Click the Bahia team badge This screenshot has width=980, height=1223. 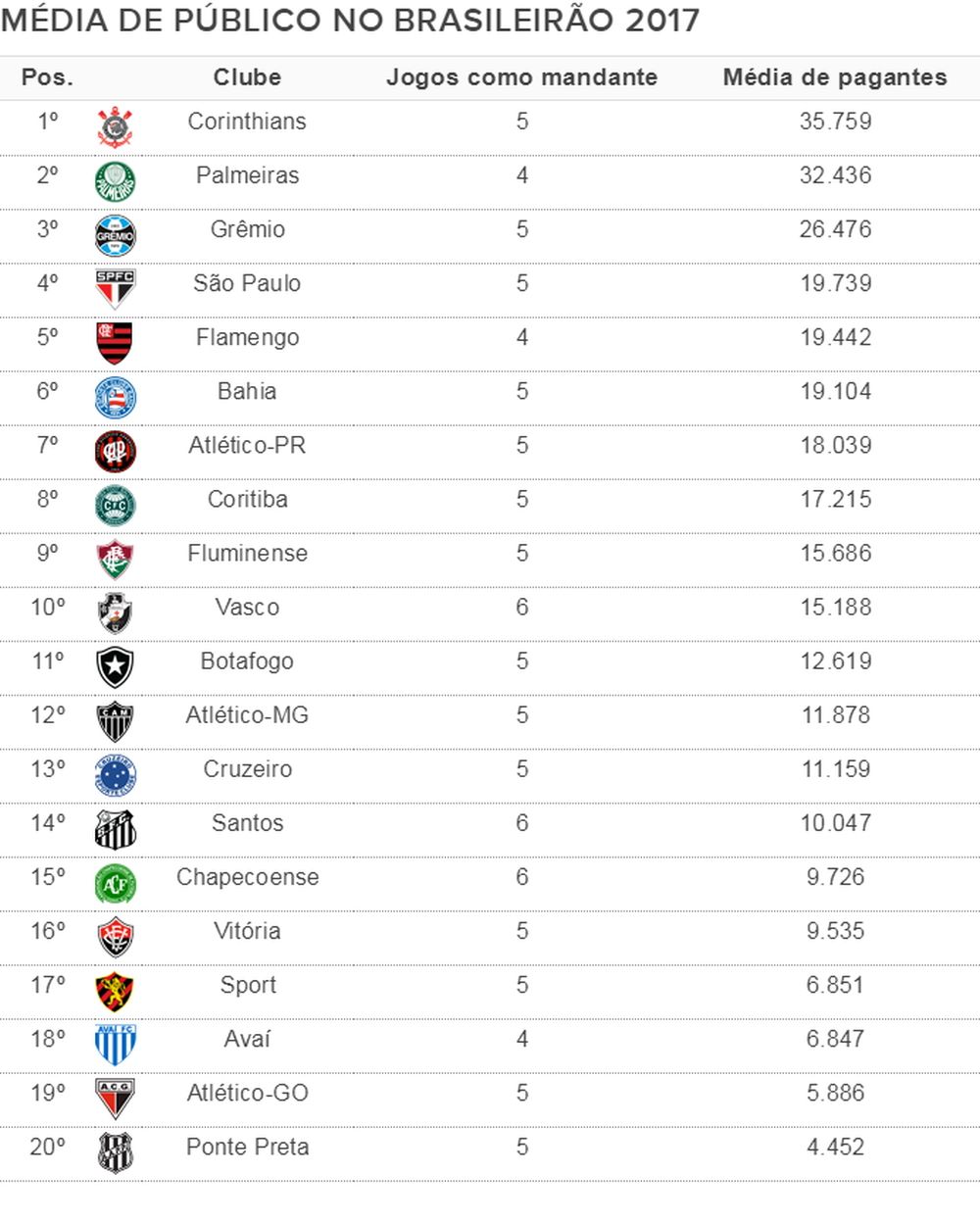tap(116, 398)
